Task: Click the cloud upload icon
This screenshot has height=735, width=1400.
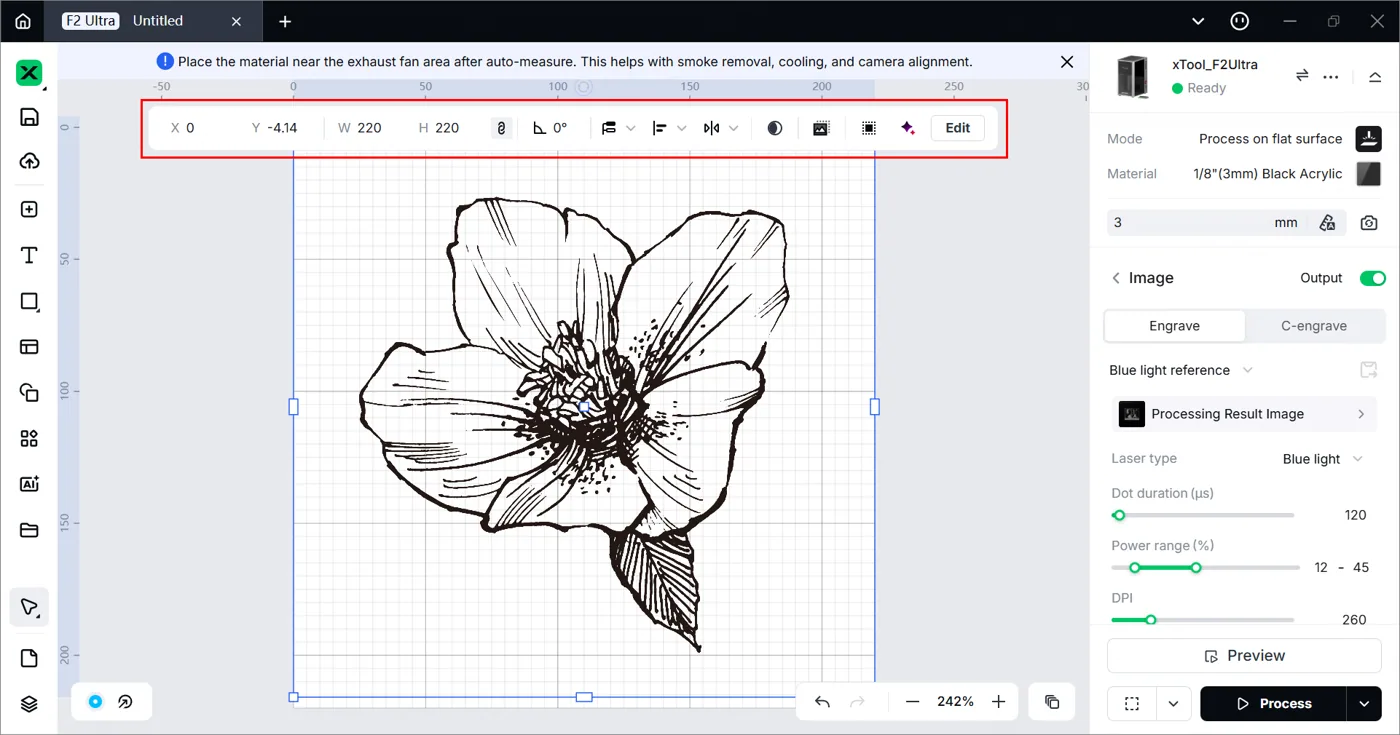Action: point(29,161)
